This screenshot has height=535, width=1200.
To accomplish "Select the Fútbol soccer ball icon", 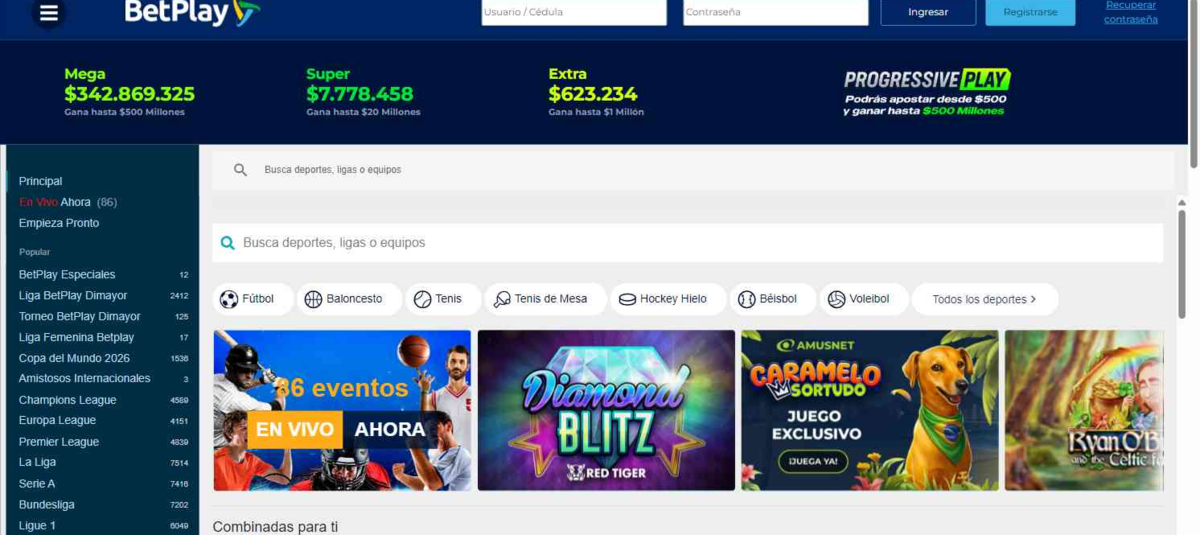I will (229, 299).
